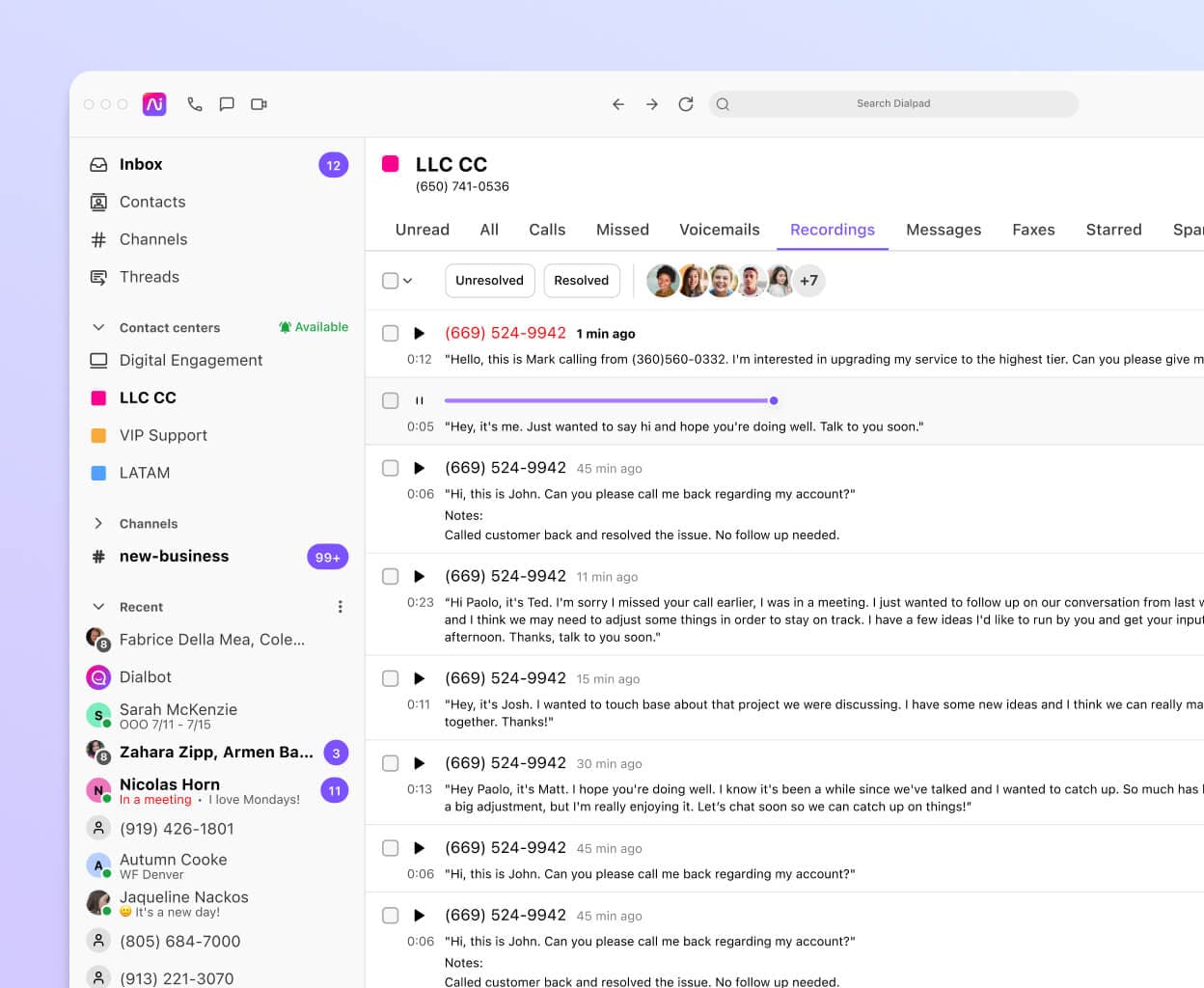Filter by Unresolved button
This screenshot has height=988, width=1204.
(489, 281)
